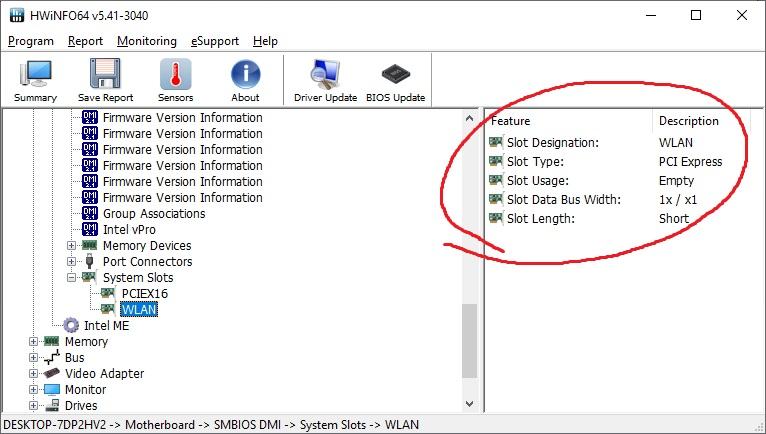Expand the Monitor node
This screenshot has width=766, height=434.
click(33, 390)
